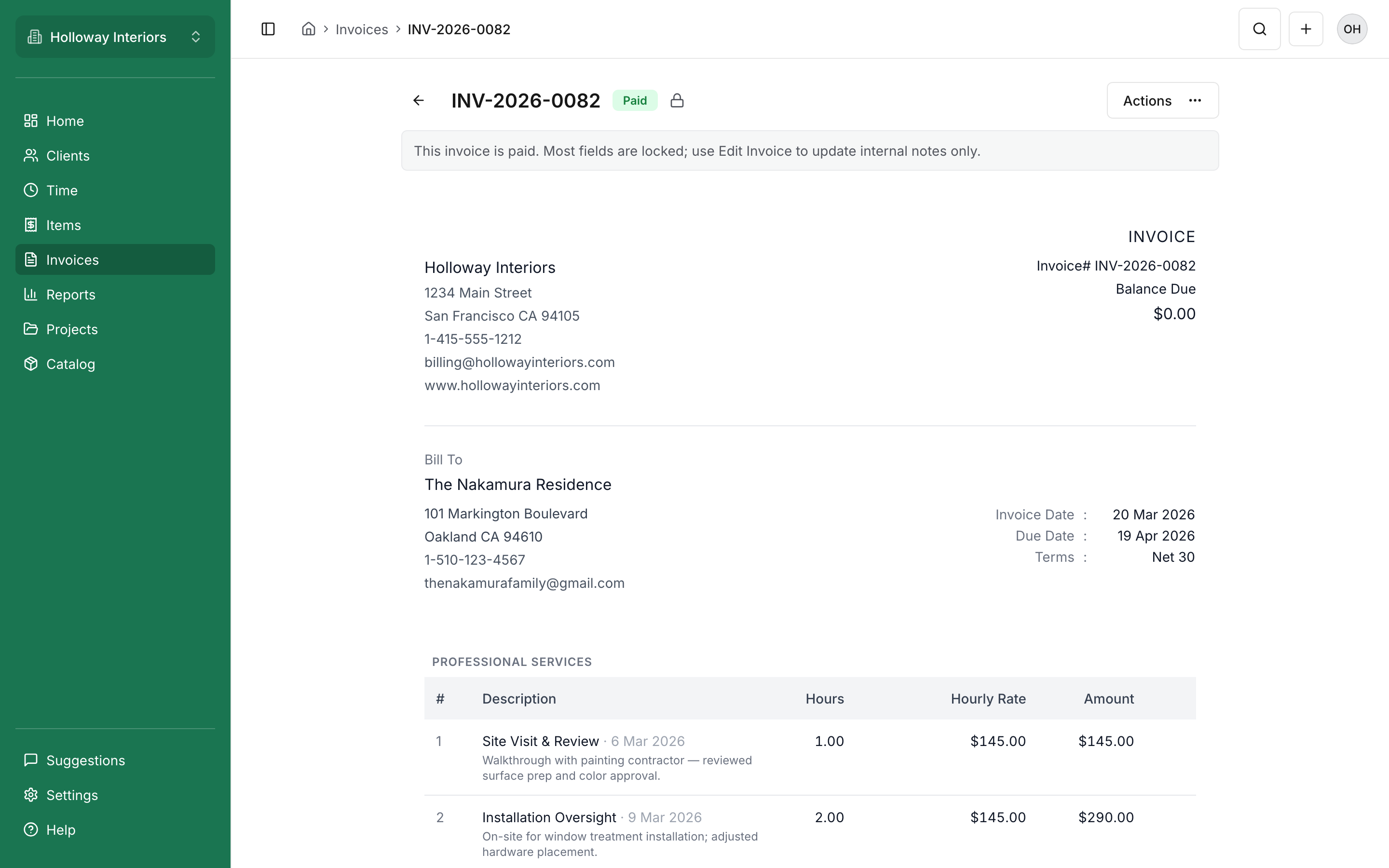Open Items in the sidebar

(115, 225)
